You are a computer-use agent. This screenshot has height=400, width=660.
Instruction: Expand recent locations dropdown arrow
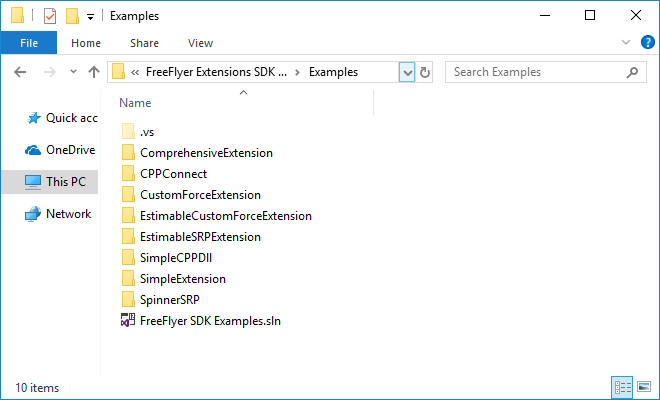pyautogui.click(x=73, y=72)
